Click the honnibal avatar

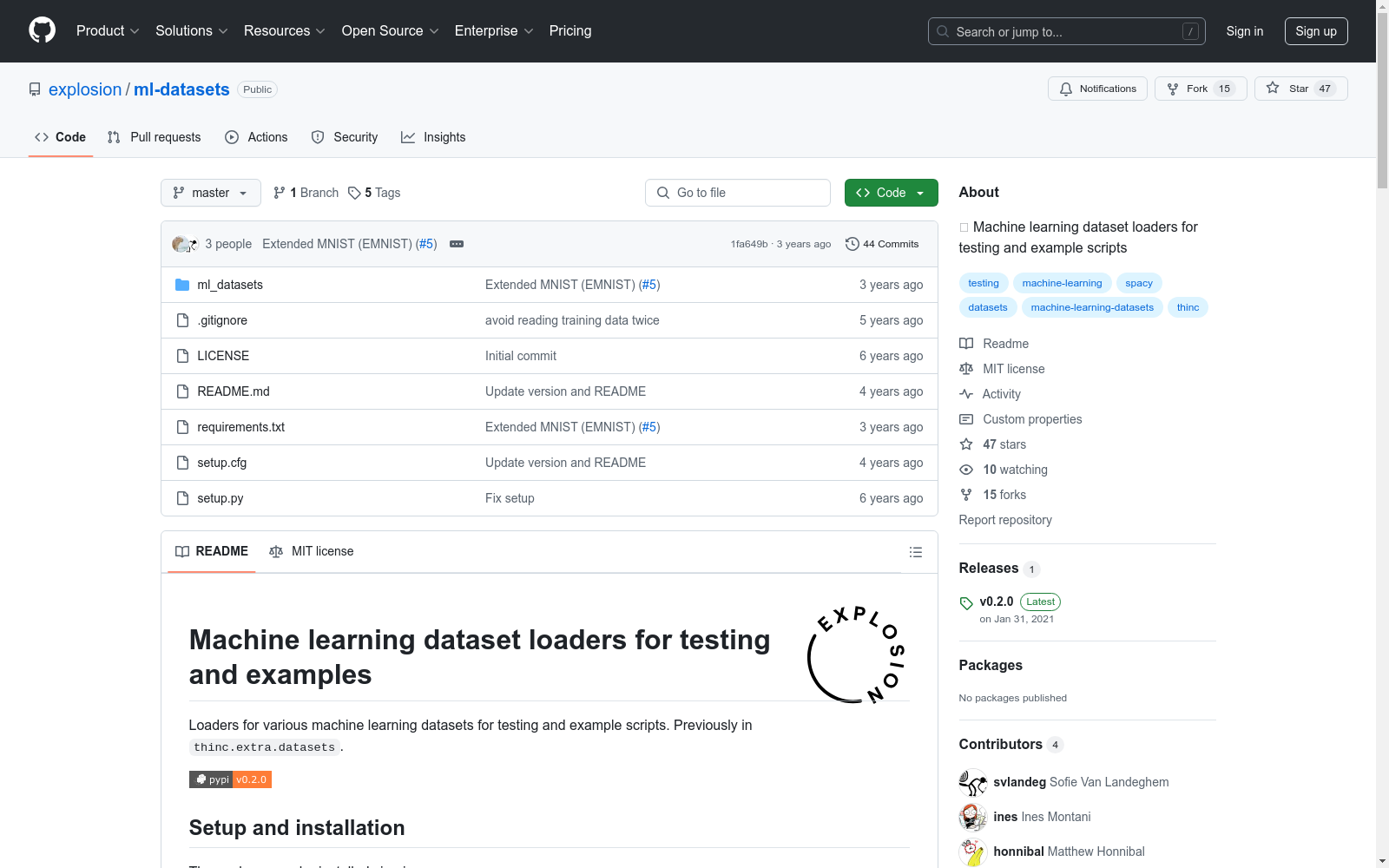click(x=973, y=852)
